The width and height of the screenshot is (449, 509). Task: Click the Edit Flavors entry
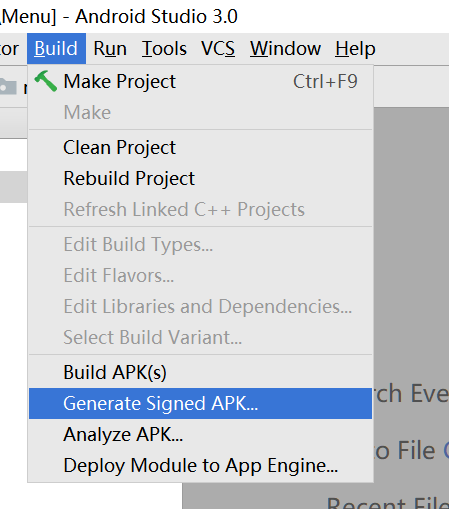(200, 276)
